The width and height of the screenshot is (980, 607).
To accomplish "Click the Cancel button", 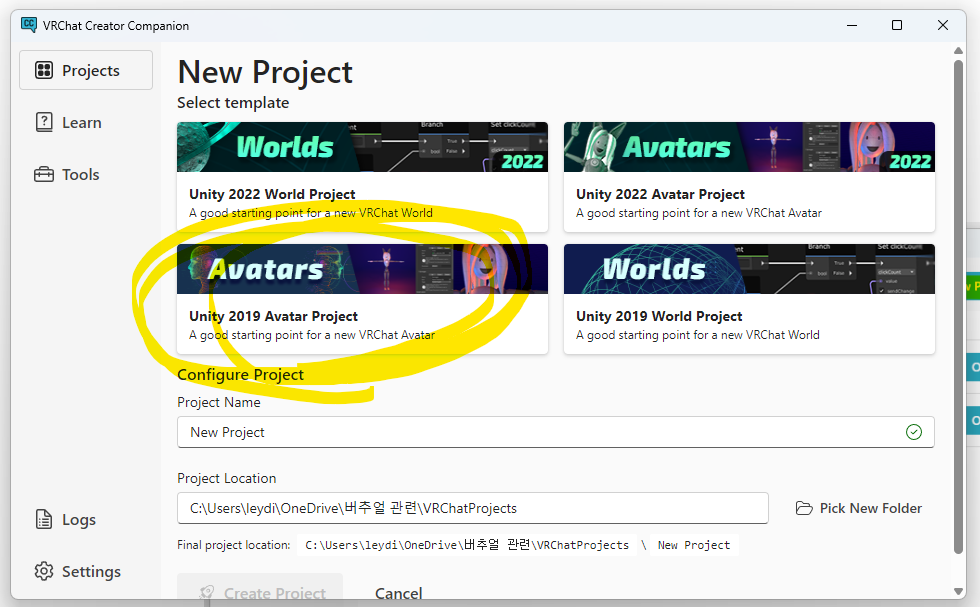I will coord(399,593).
